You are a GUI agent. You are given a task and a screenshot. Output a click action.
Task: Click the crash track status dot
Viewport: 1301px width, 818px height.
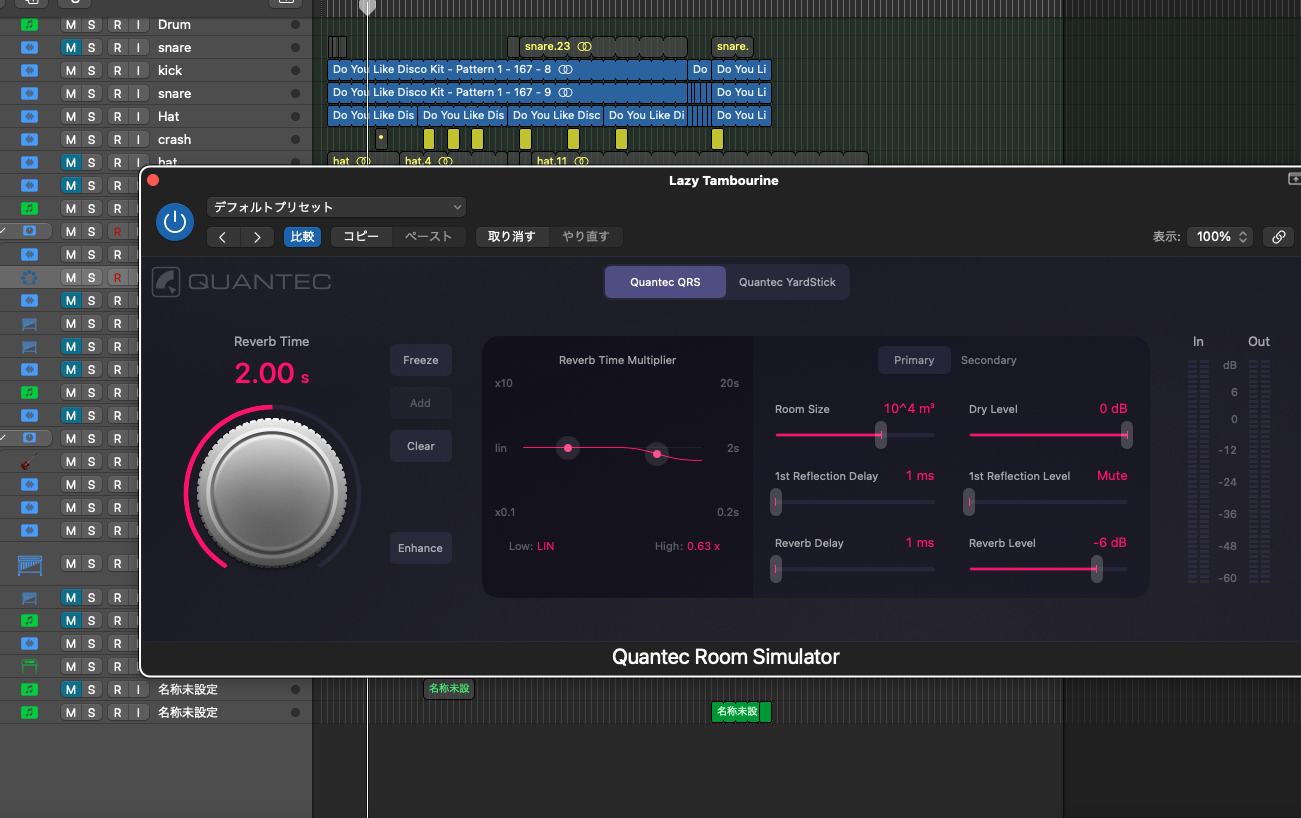tap(295, 139)
